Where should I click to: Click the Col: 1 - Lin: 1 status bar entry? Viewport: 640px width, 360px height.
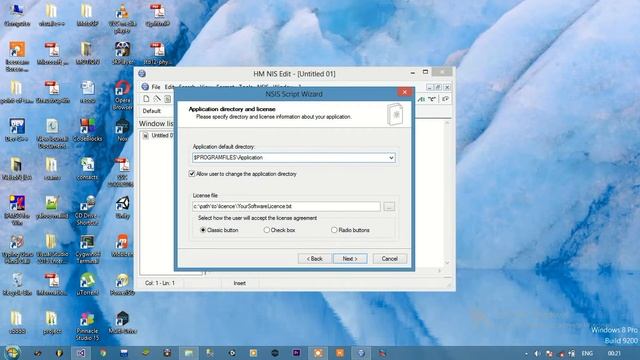[160, 283]
